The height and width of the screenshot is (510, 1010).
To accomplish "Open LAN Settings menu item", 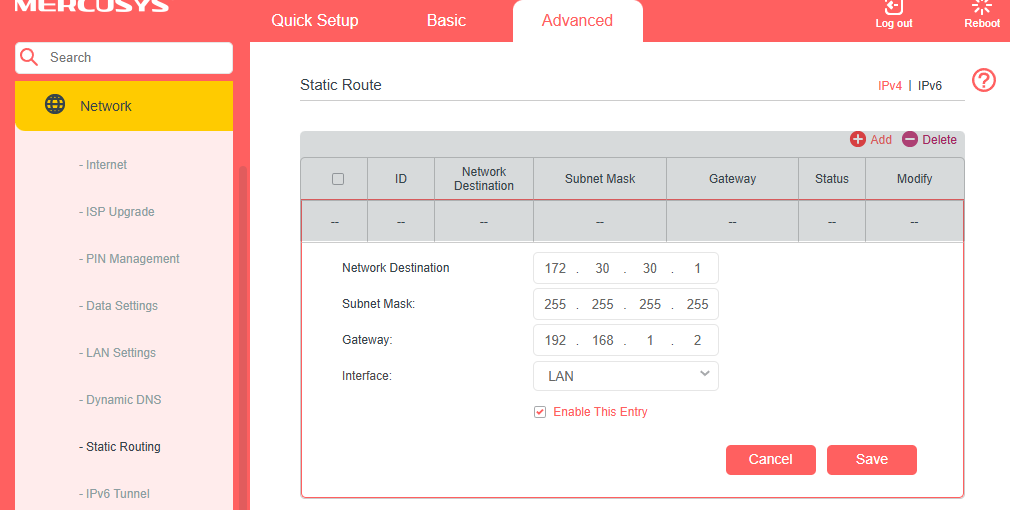I will click(x=117, y=353).
